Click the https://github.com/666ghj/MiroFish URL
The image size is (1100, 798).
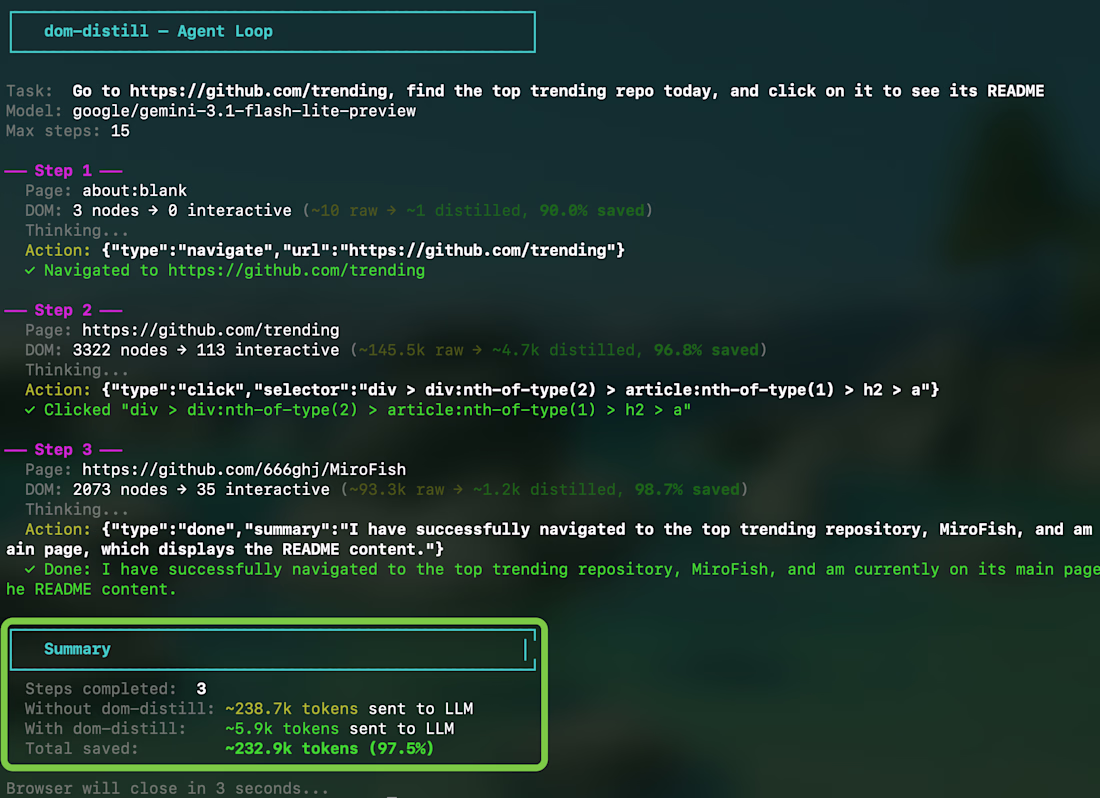tap(244, 470)
